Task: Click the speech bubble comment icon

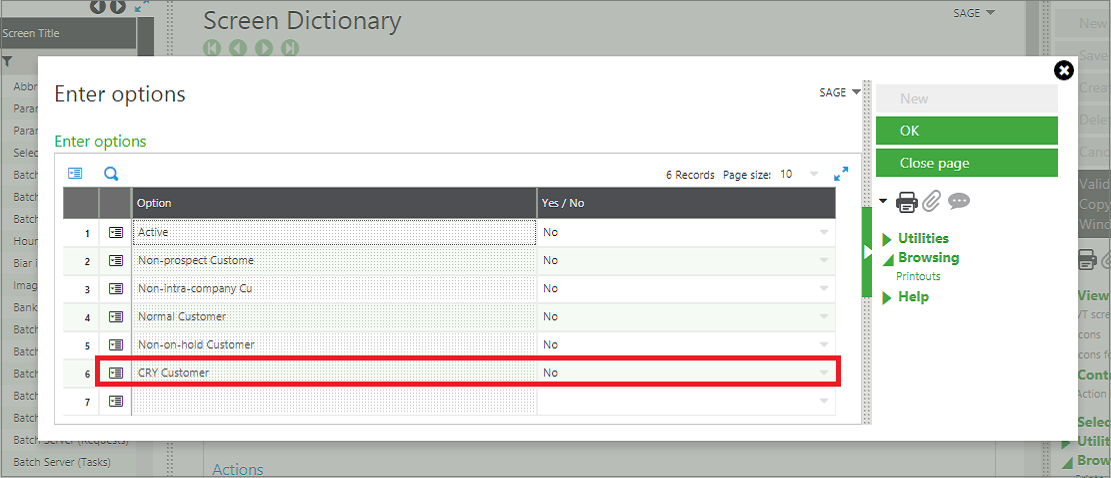Action: 959,201
